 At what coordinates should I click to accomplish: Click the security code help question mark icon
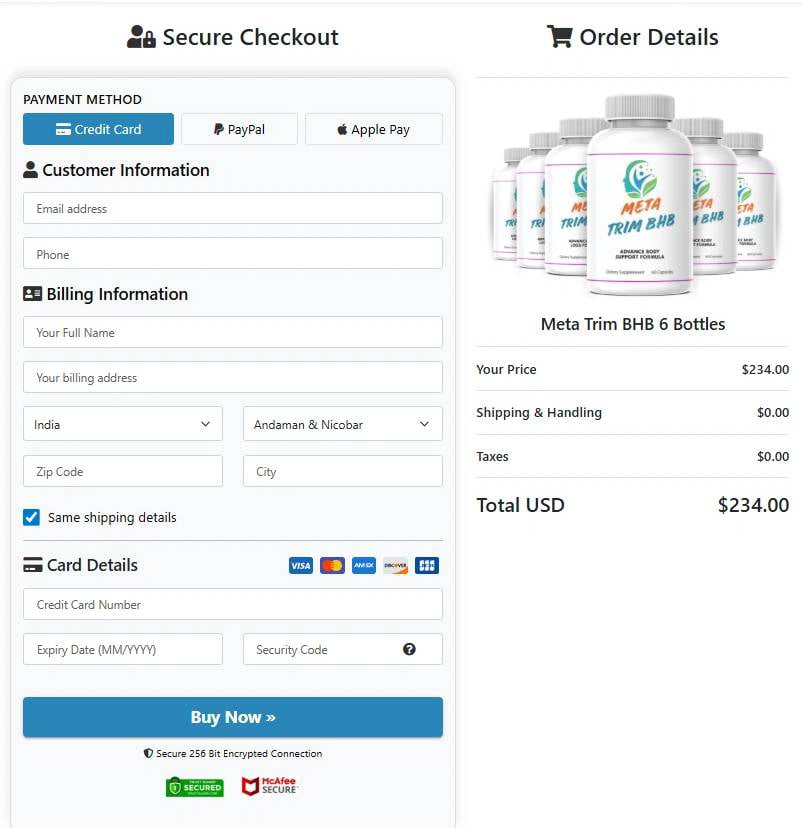point(409,649)
